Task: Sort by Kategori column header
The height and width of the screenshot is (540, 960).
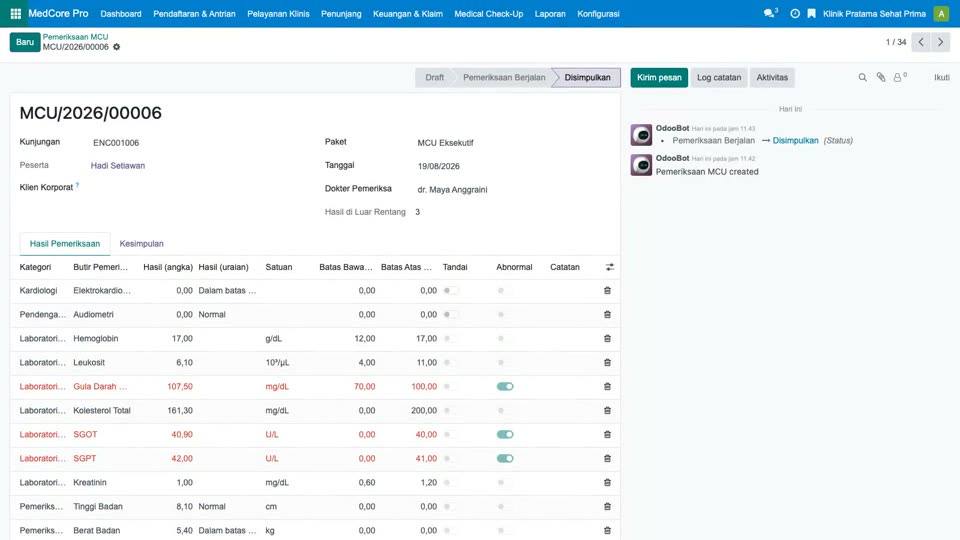Action: [x=36, y=267]
